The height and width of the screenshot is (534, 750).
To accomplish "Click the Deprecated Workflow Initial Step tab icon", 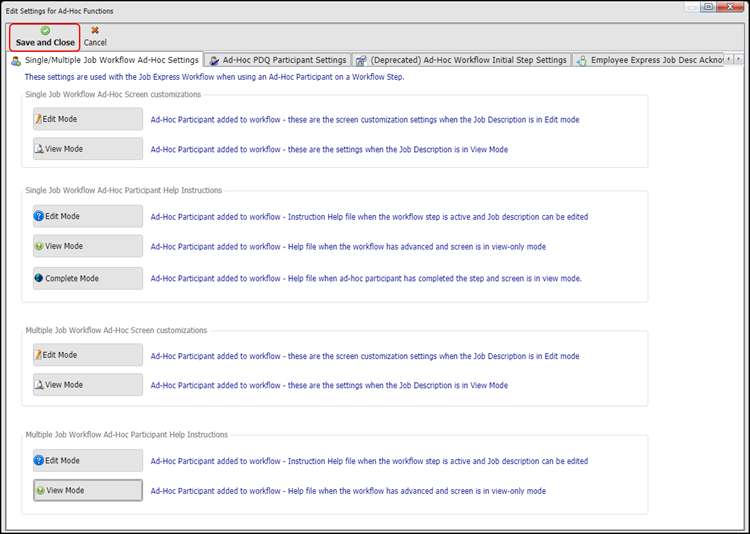I will pos(362,61).
